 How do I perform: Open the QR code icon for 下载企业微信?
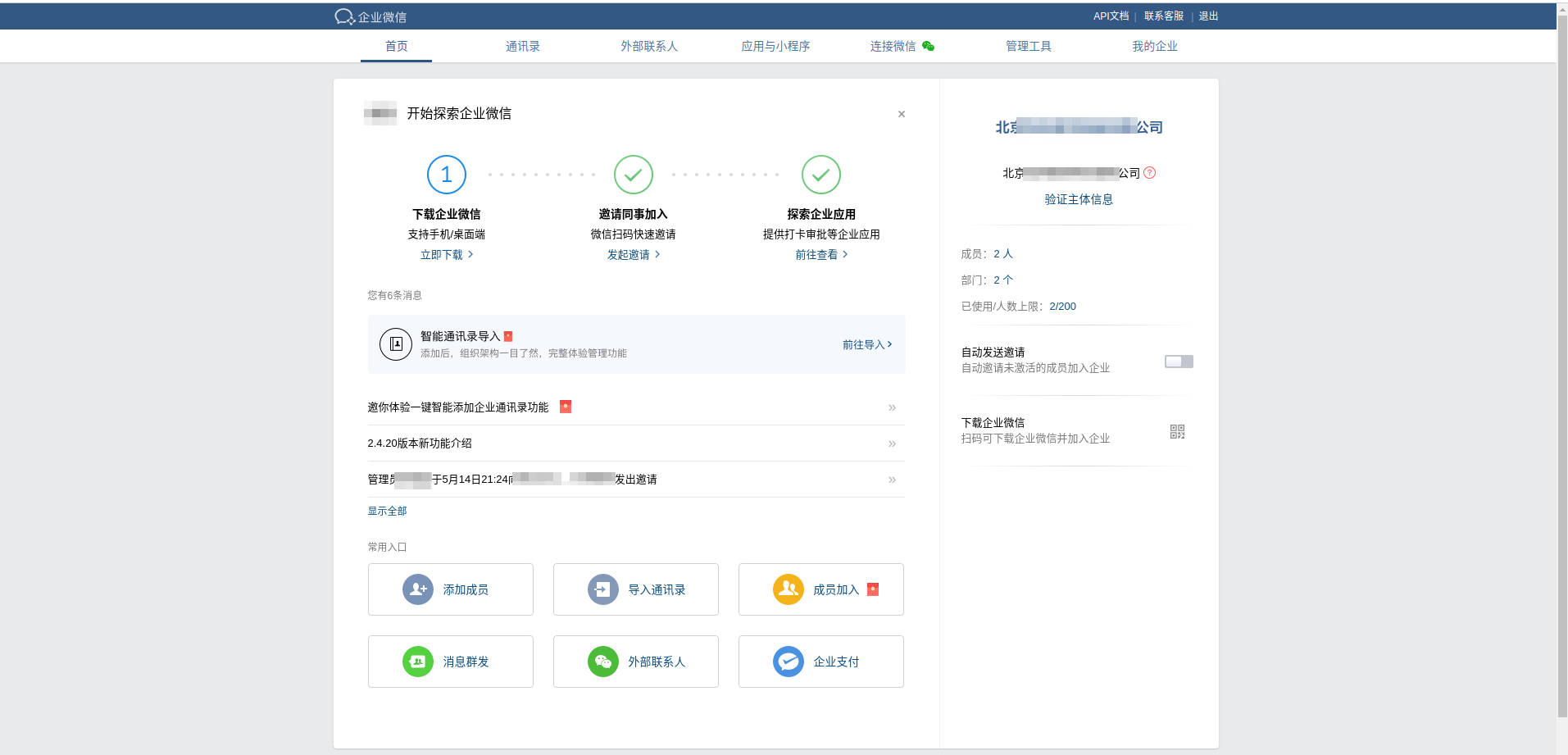point(1178,431)
